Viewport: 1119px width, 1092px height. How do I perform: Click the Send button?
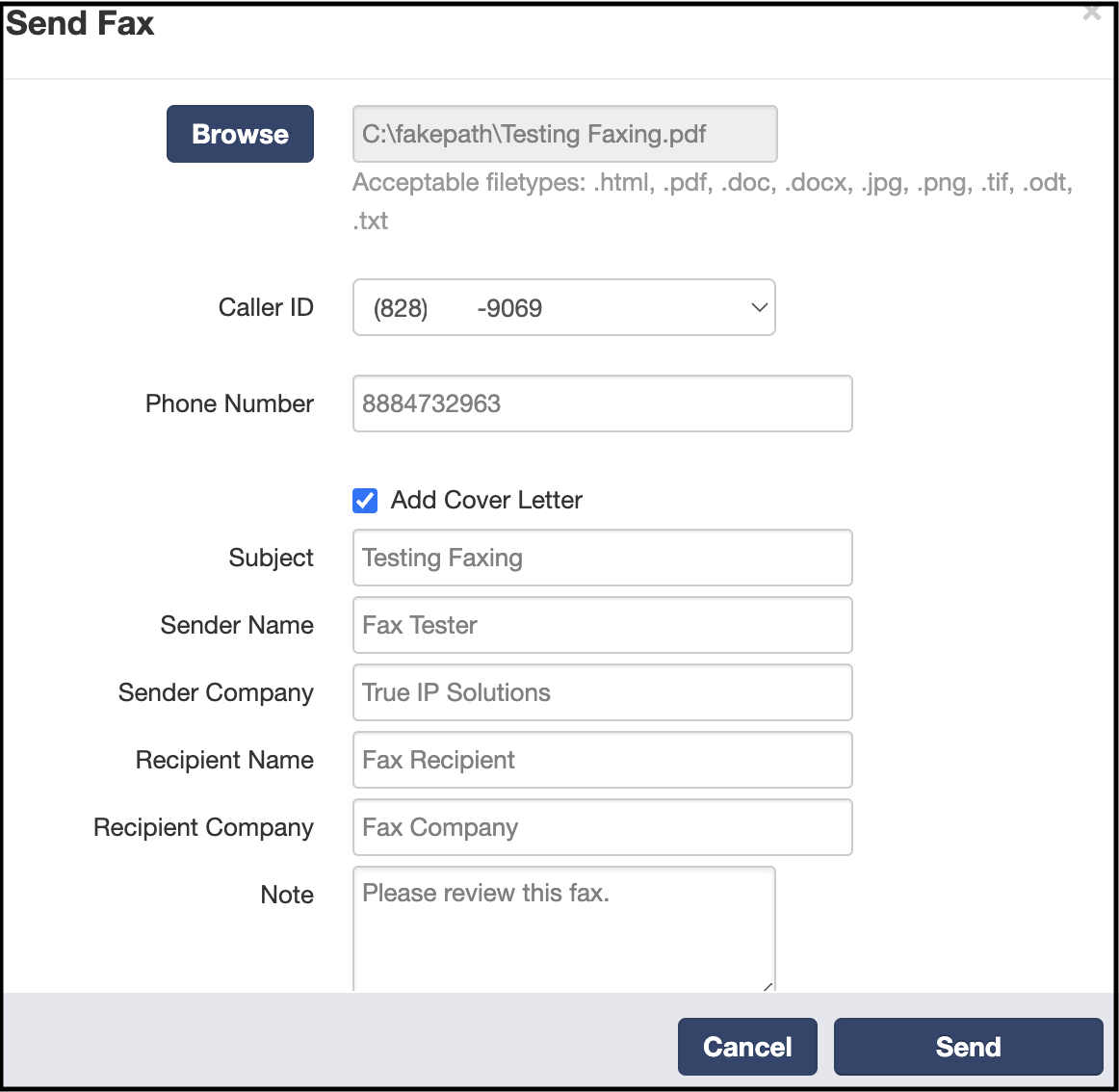[969, 1047]
